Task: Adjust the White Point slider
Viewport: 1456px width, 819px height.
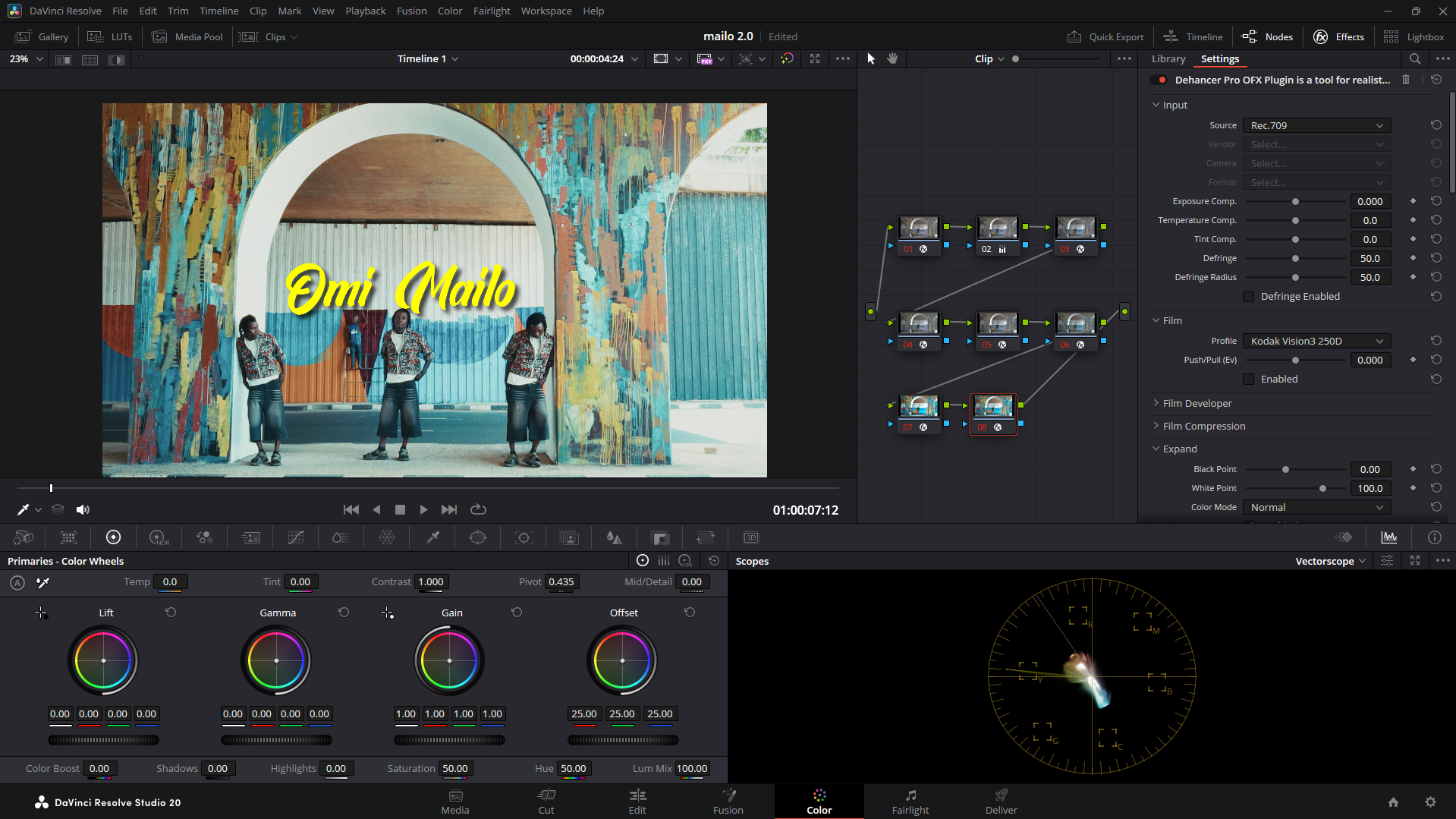Action: click(1322, 488)
